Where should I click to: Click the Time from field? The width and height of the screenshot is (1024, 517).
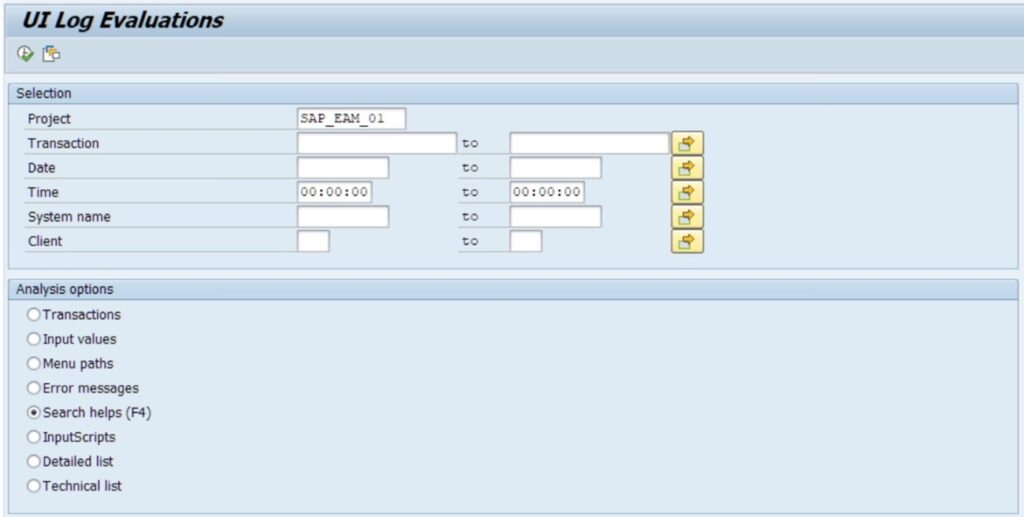tap(334, 192)
